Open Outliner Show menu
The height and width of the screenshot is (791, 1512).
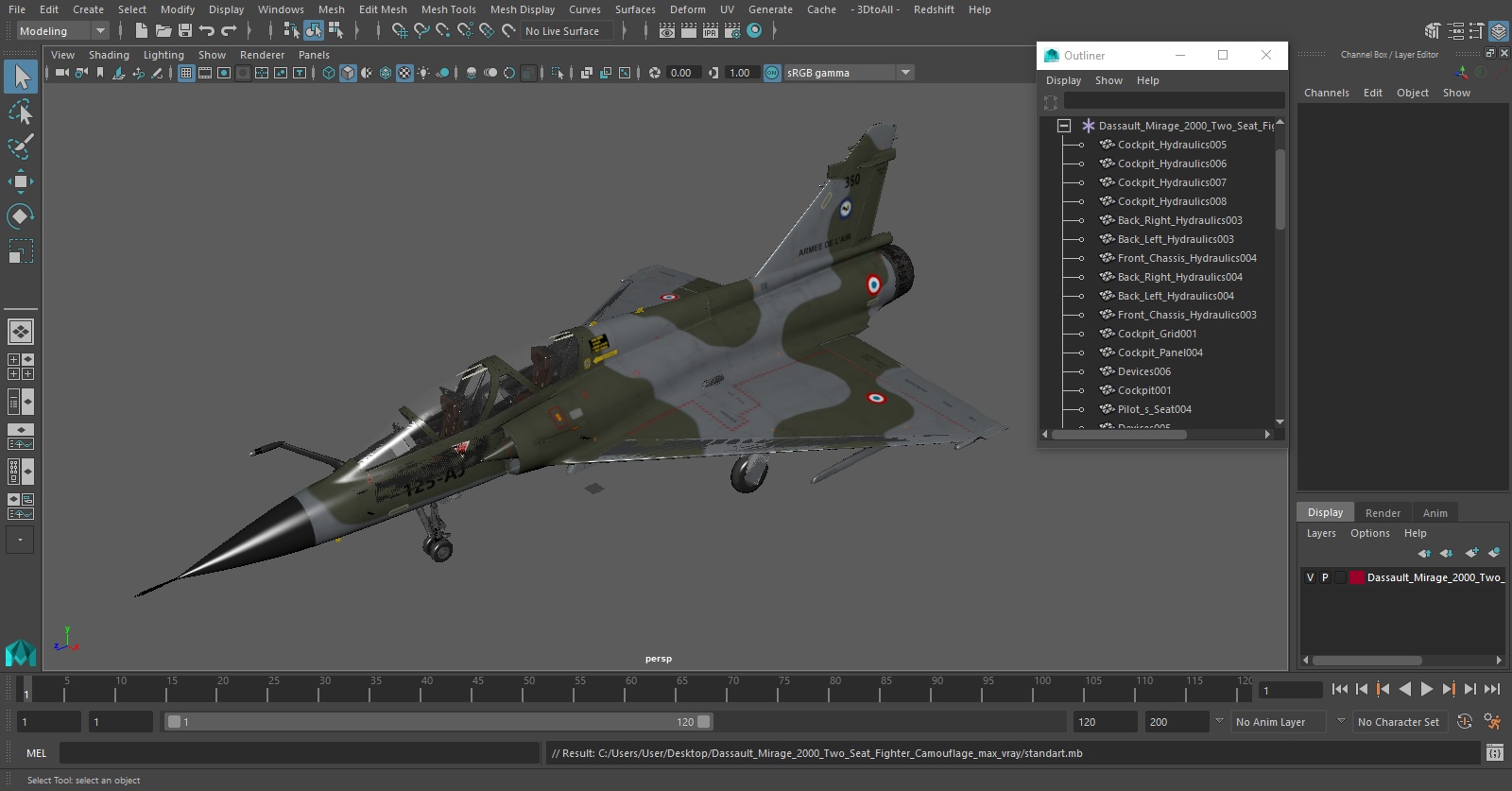coord(1108,80)
